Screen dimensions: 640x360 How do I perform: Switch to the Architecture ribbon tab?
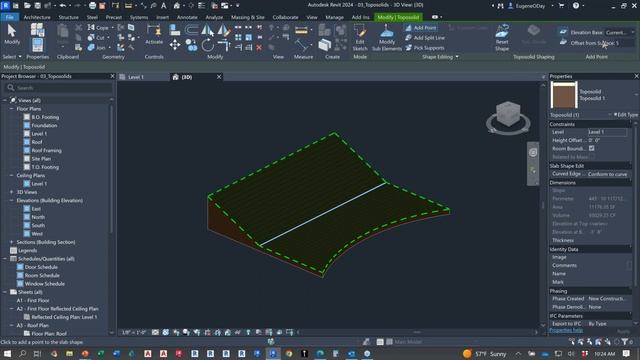(x=37, y=17)
